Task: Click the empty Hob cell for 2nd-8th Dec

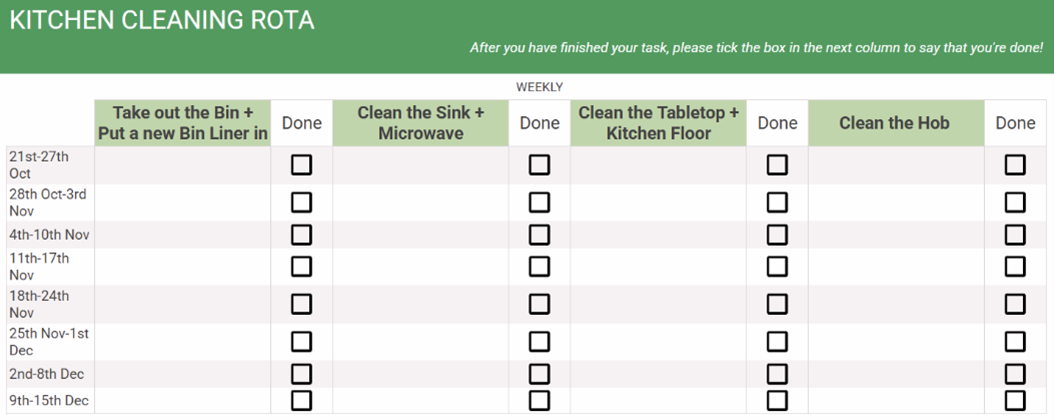Action: coord(895,374)
